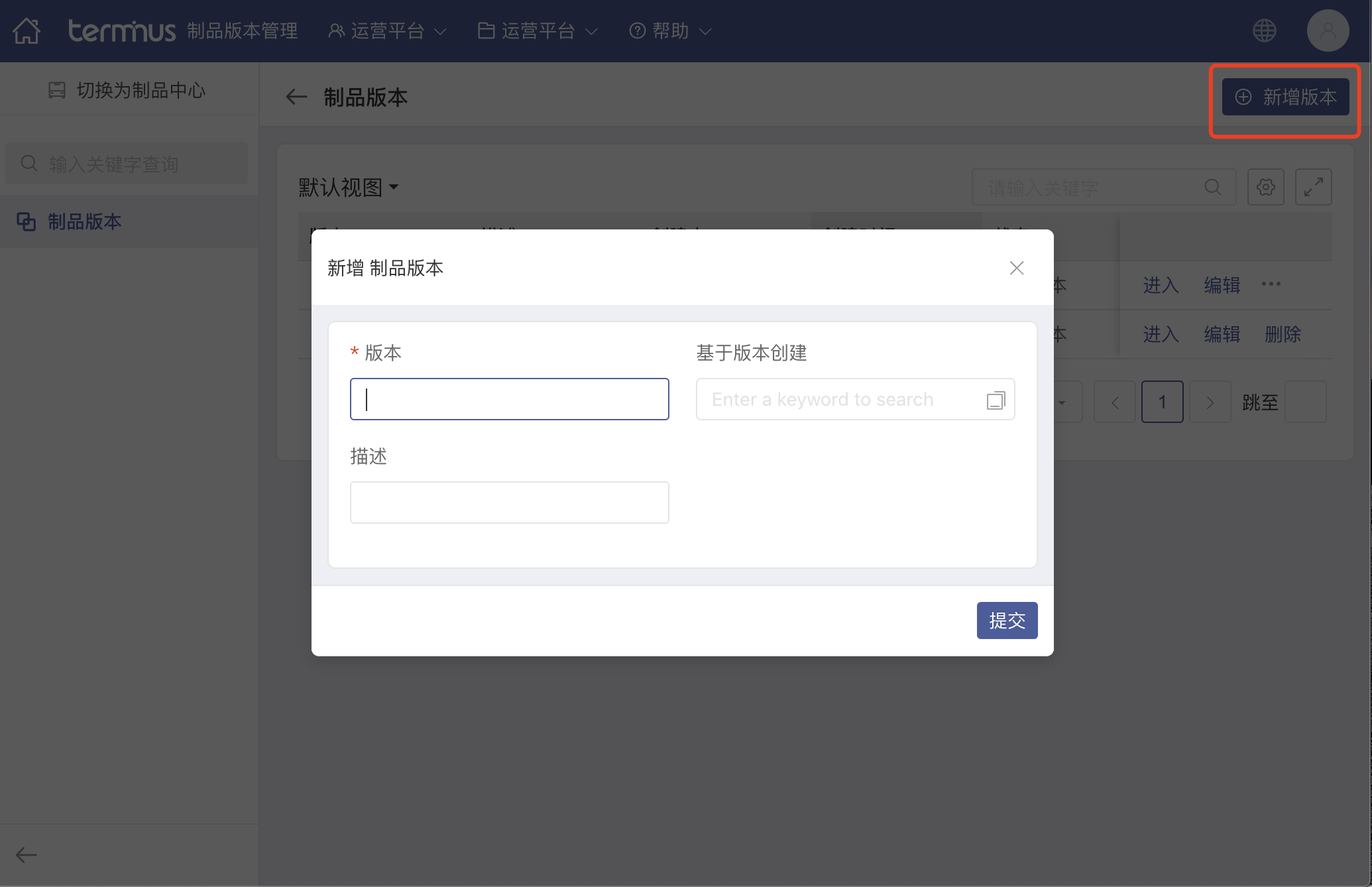Open the 运营平台 user dropdown
Screen dimensions: 1372x887
pos(388,30)
